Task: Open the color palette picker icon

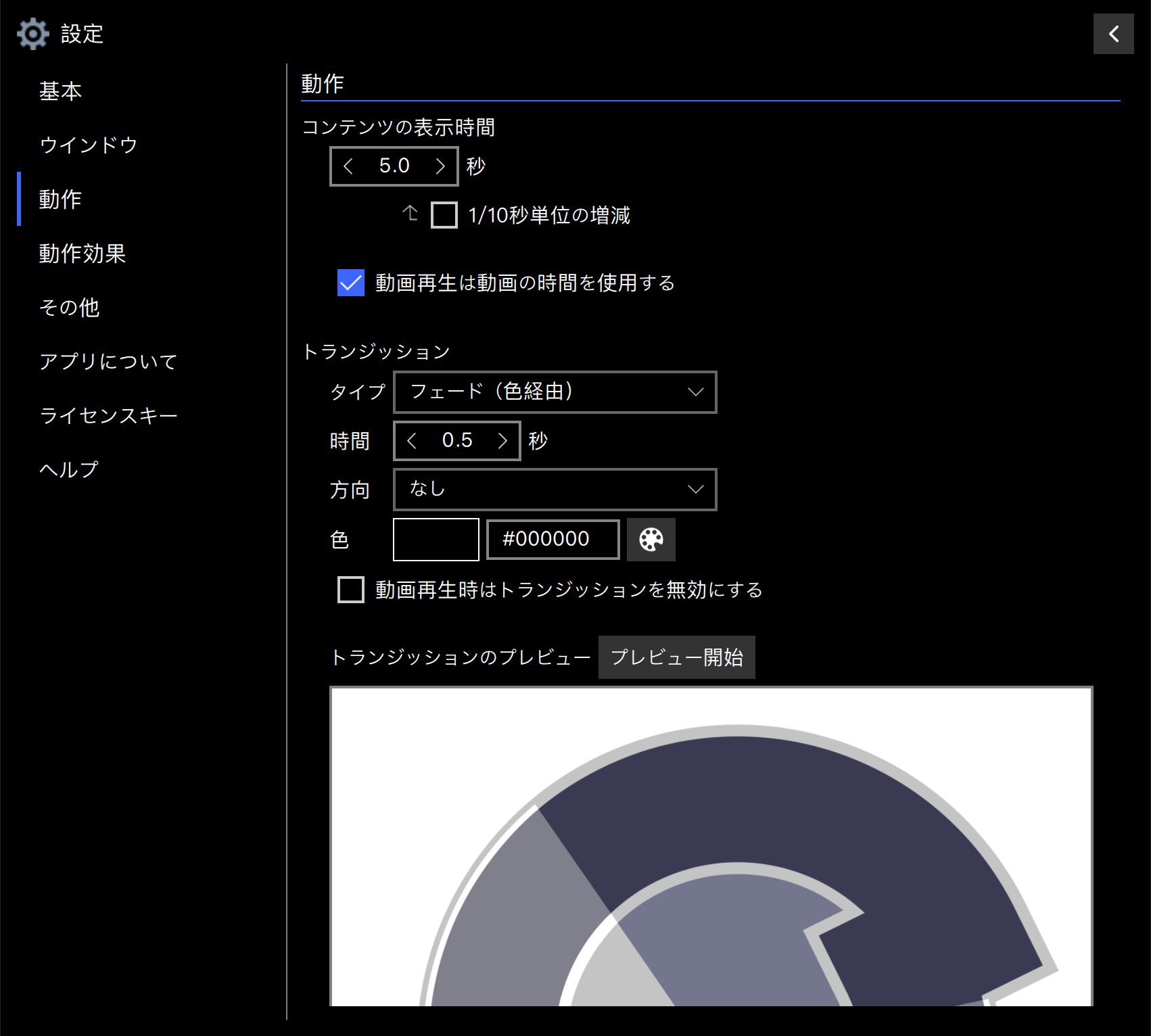Action: [651, 540]
